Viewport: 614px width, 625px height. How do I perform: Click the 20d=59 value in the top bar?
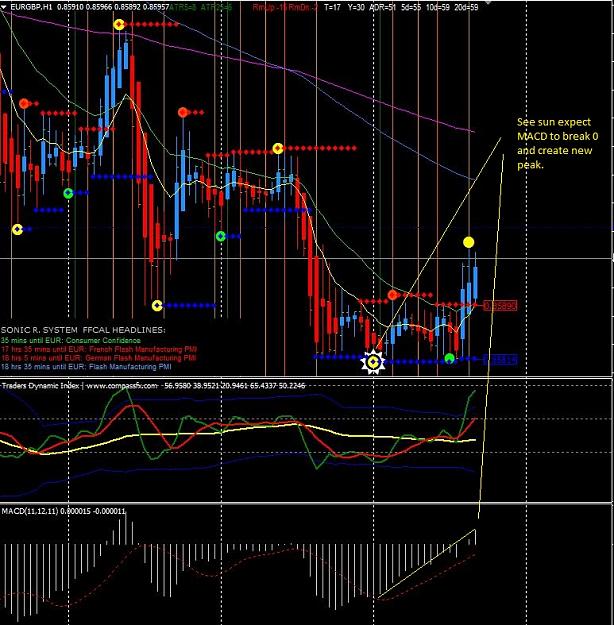click(x=466, y=7)
